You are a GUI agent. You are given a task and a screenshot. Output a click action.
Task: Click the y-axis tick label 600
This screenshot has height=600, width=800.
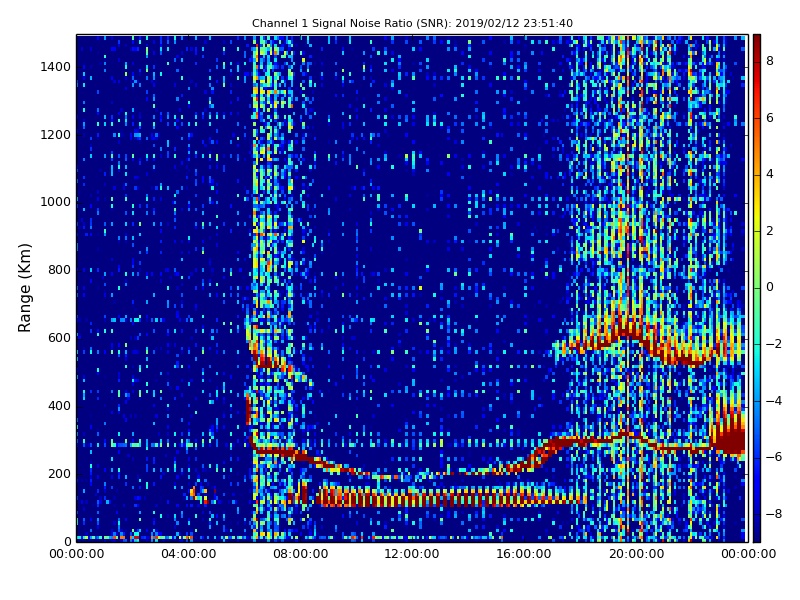pyautogui.click(x=59, y=338)
